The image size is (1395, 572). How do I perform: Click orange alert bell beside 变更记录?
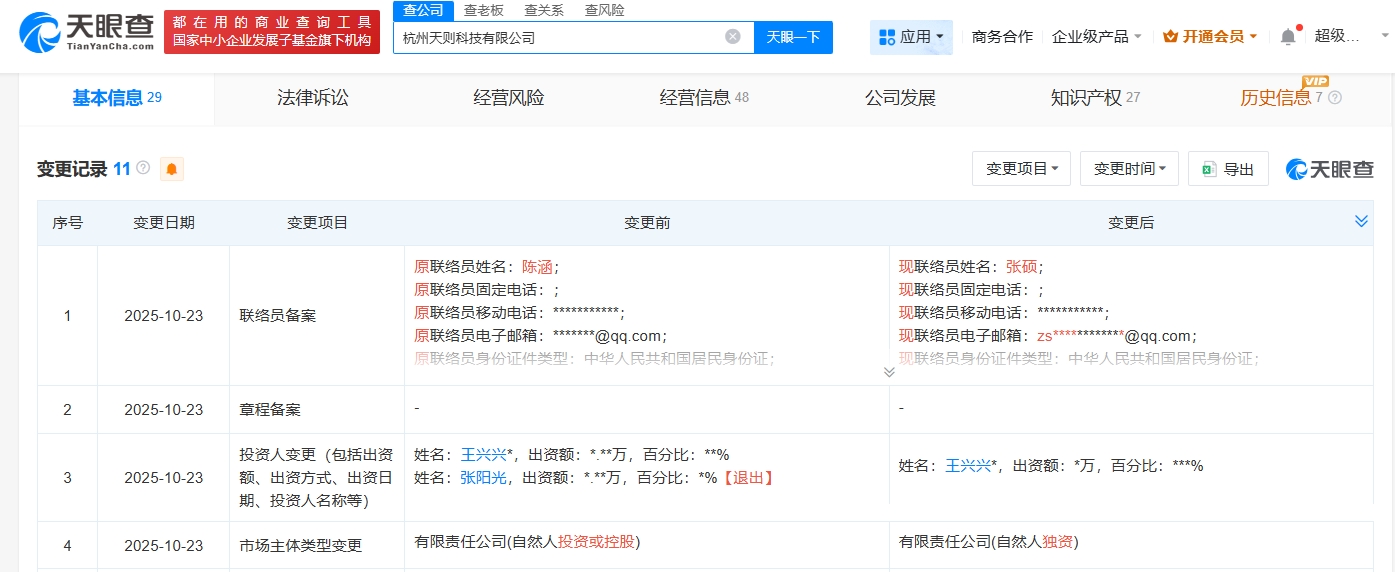pos(172,169)
